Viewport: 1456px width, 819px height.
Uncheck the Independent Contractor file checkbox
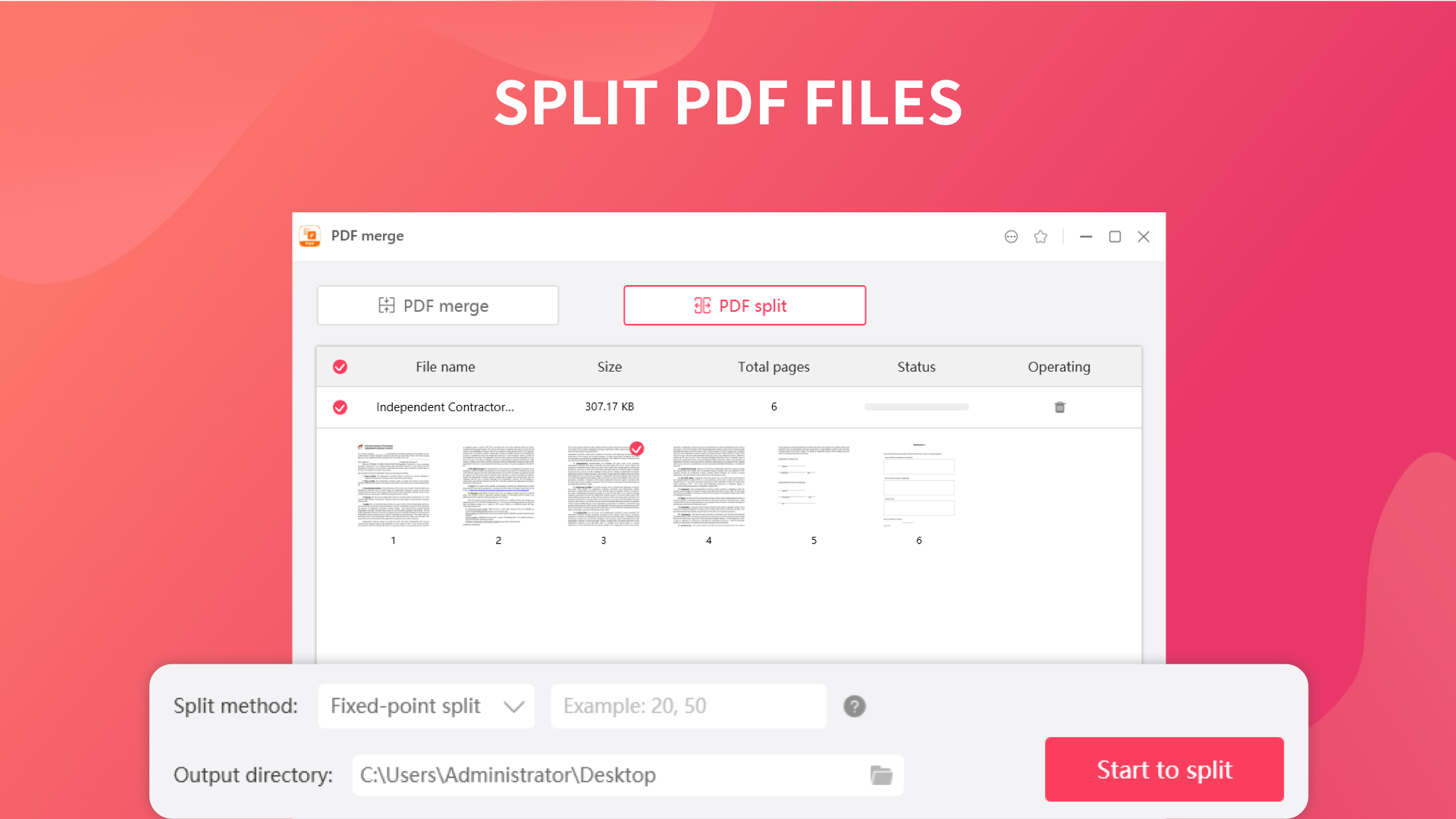tap(340, 407)
